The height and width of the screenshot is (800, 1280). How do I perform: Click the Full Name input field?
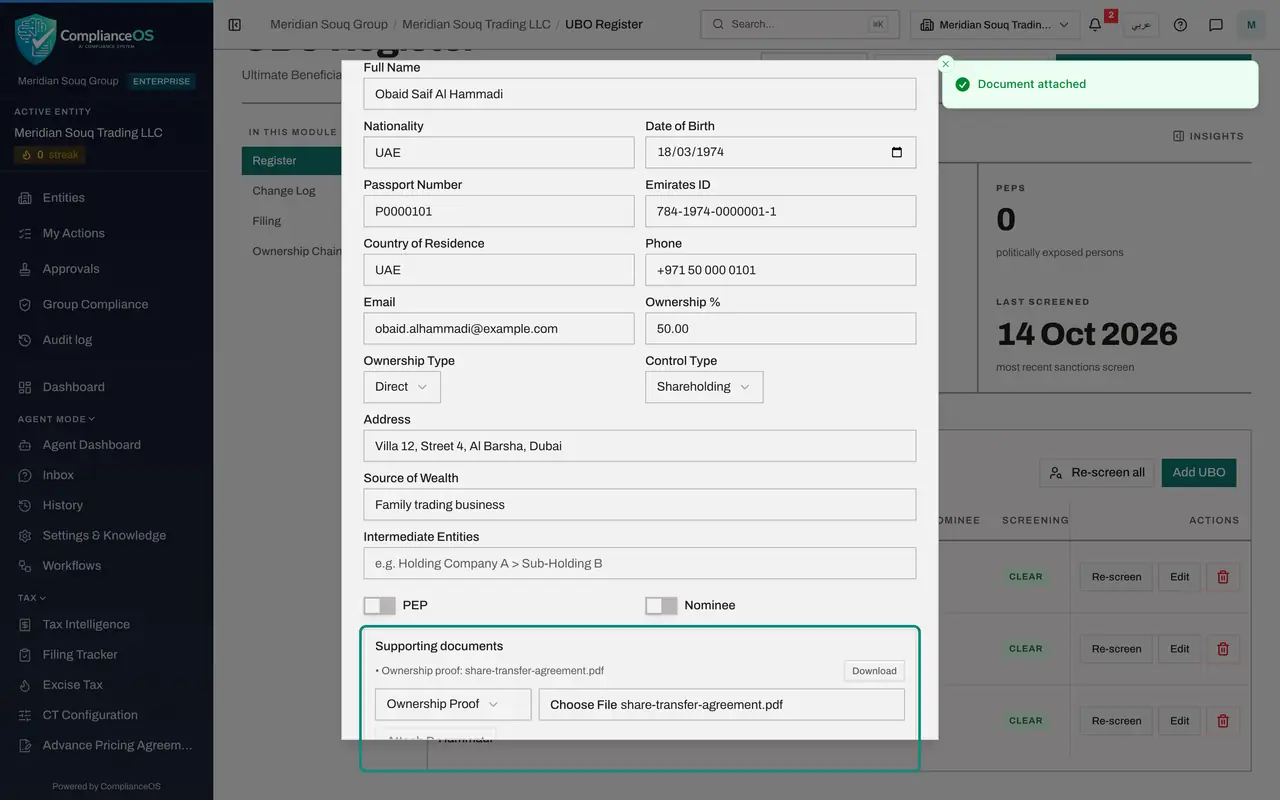tap(640, 94)
